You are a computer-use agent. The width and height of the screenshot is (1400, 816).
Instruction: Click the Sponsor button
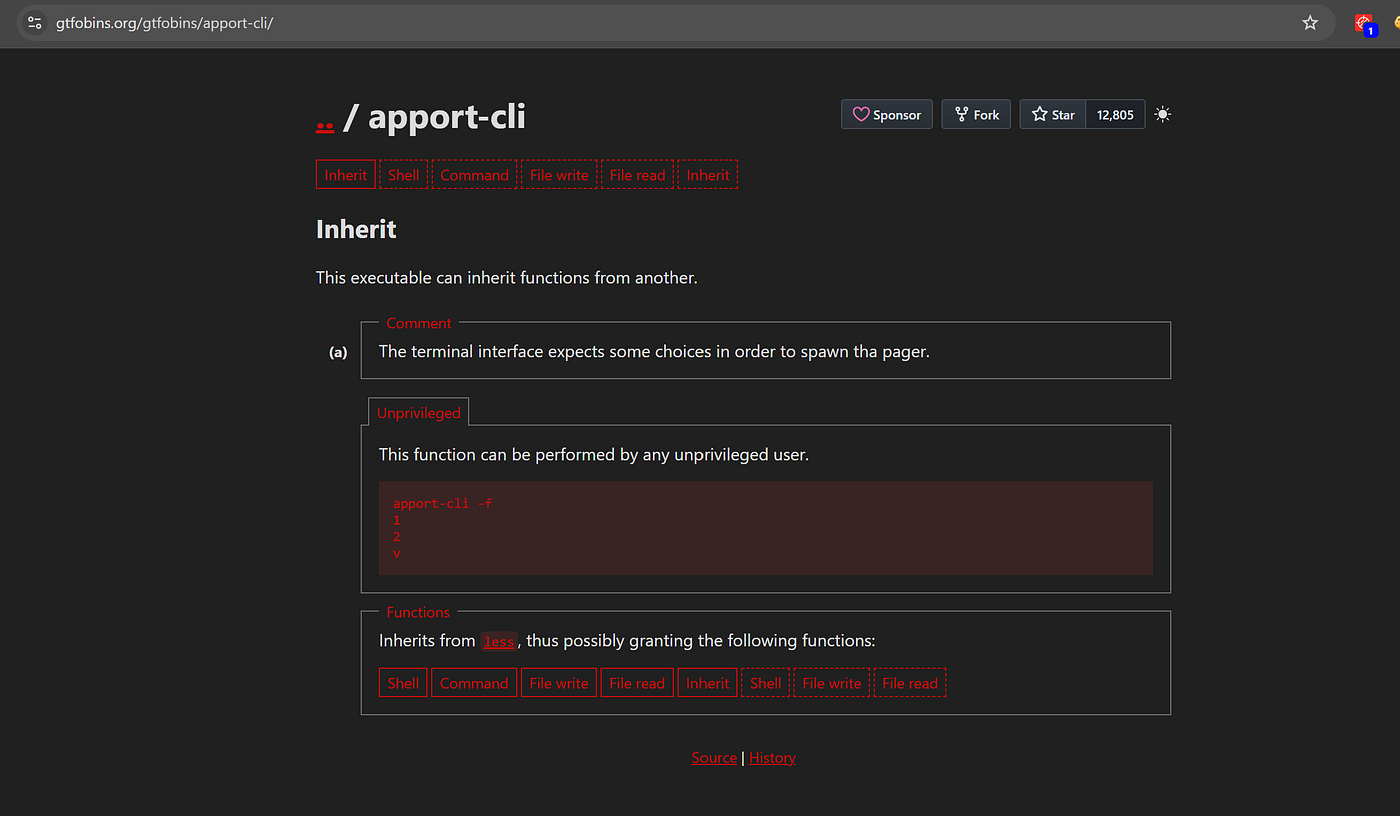tap(887, 114)
